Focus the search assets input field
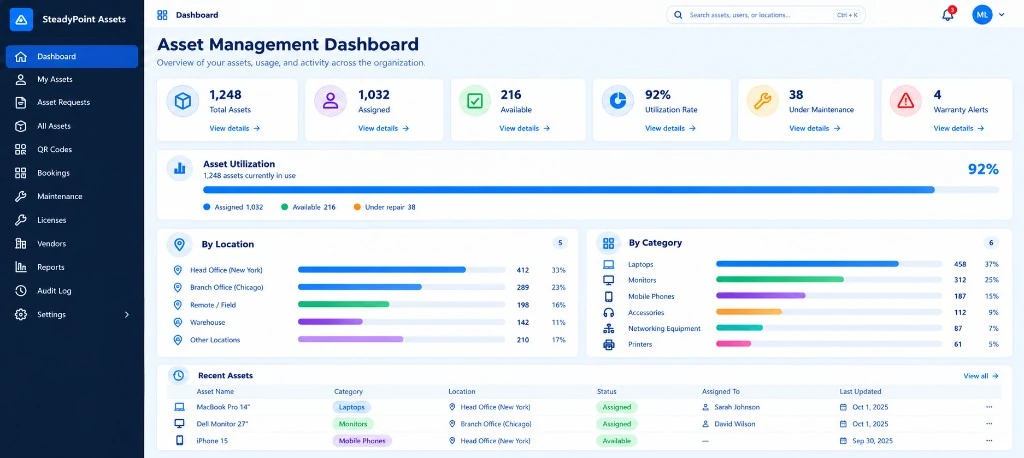Screen dimensions: 1024x458 pos(765,15)
